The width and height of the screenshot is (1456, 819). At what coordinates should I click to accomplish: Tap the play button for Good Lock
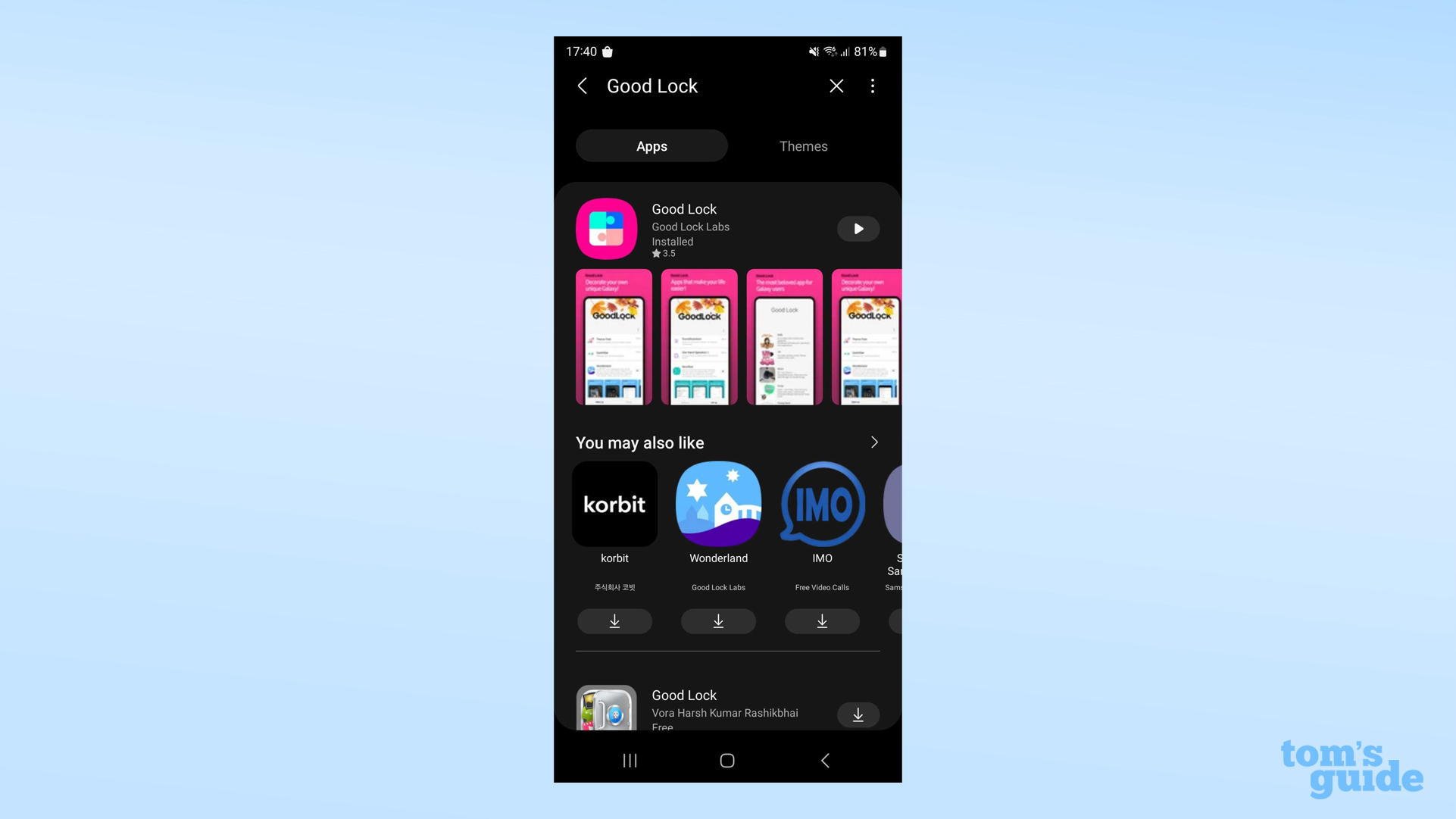(857, 228)
